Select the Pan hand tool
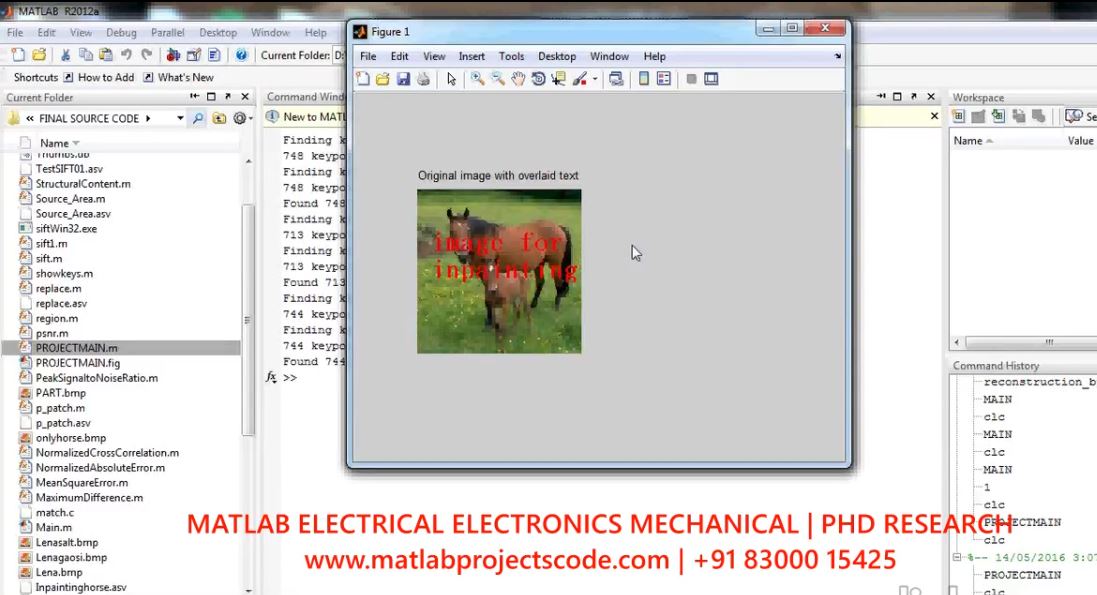1097x595 pixels. (x=518, y=79)
